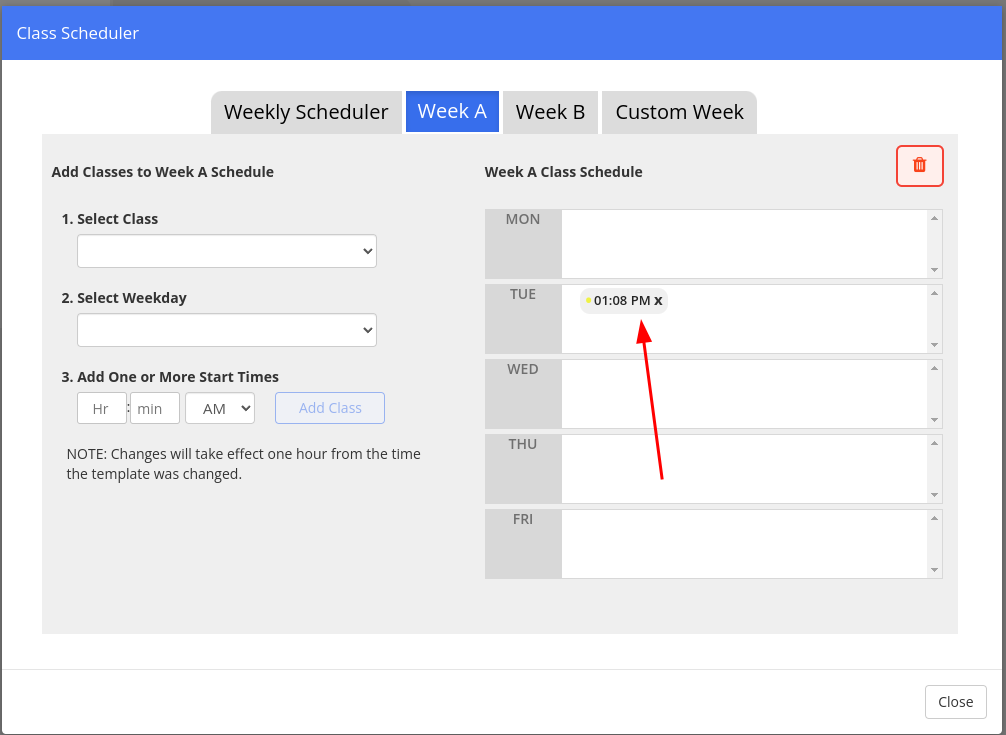This screenshot has height=735, width=1006.
Task: Select the Week A tab
Action: click(x=452, y=112)
